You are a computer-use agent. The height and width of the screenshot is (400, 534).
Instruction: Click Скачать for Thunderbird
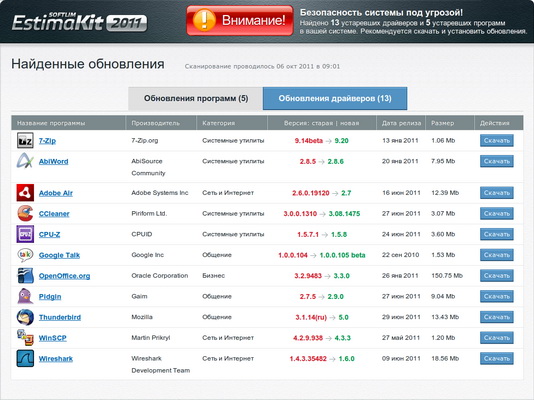click(x=497, y=317)
